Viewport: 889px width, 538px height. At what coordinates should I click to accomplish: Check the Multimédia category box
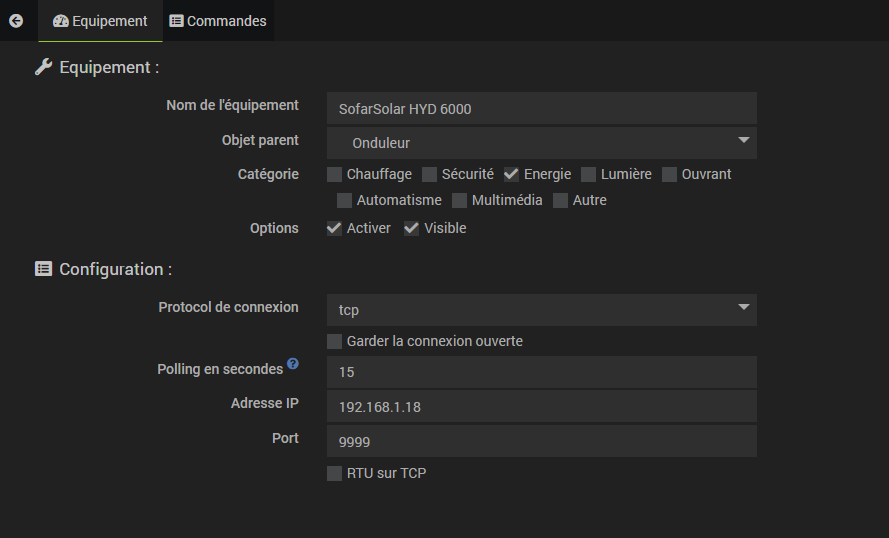[x=459, y=201]
